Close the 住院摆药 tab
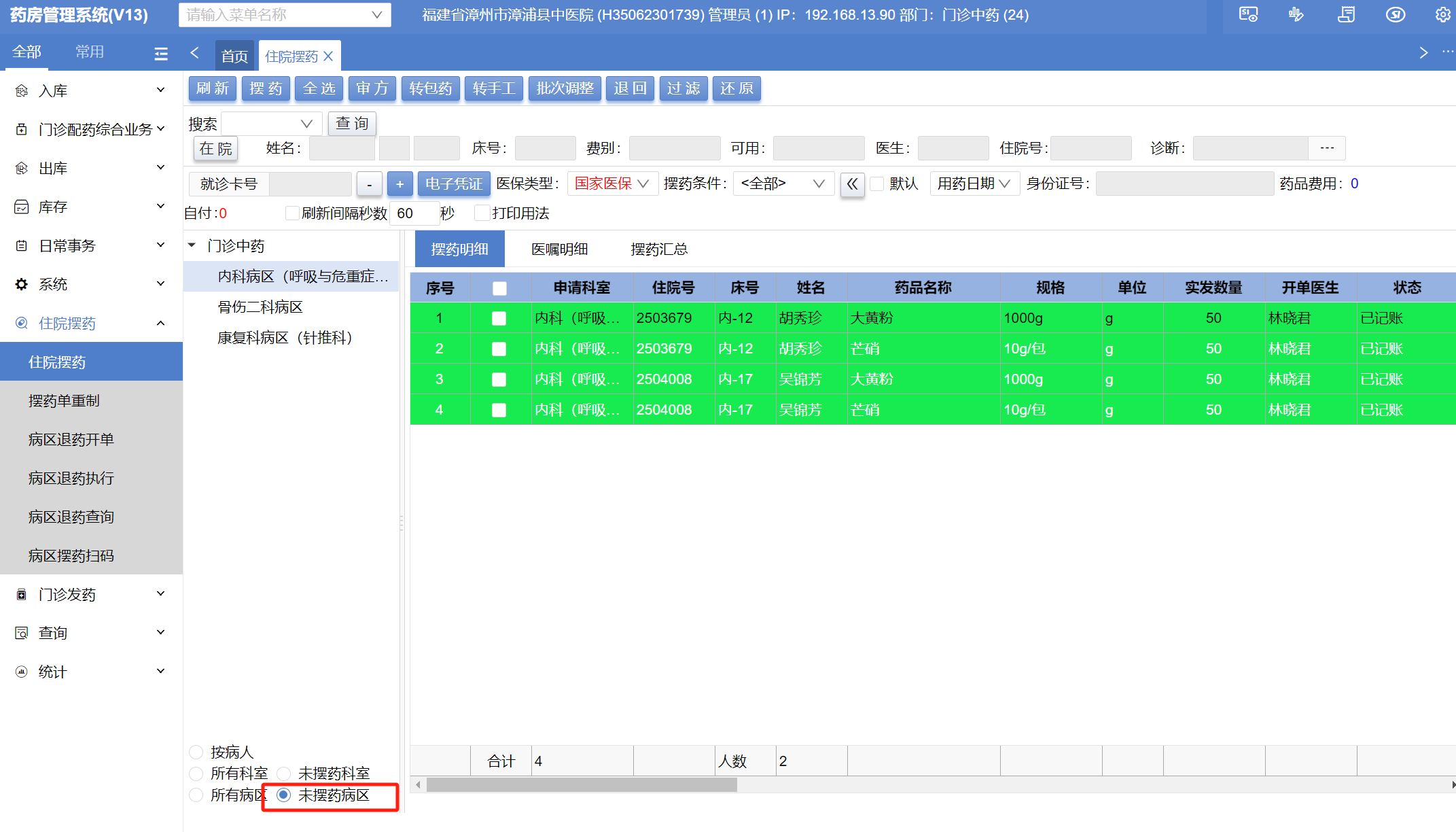Image resolution: width=1456 pixels, height=832 pixels. (x=328, y=56)
